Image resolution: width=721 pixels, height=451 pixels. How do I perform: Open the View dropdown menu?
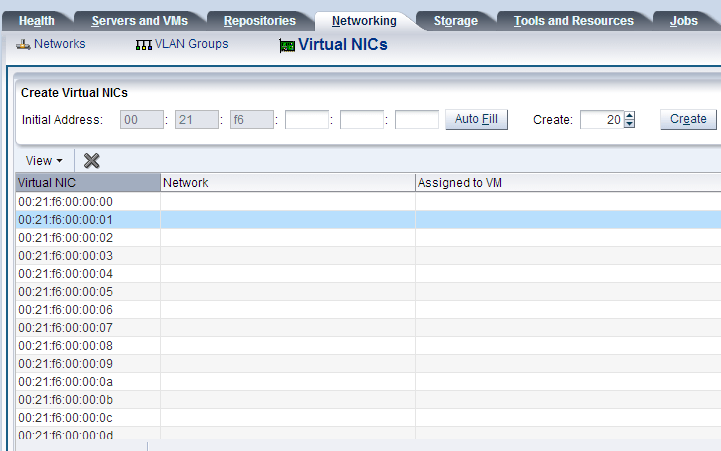point(44,160)
